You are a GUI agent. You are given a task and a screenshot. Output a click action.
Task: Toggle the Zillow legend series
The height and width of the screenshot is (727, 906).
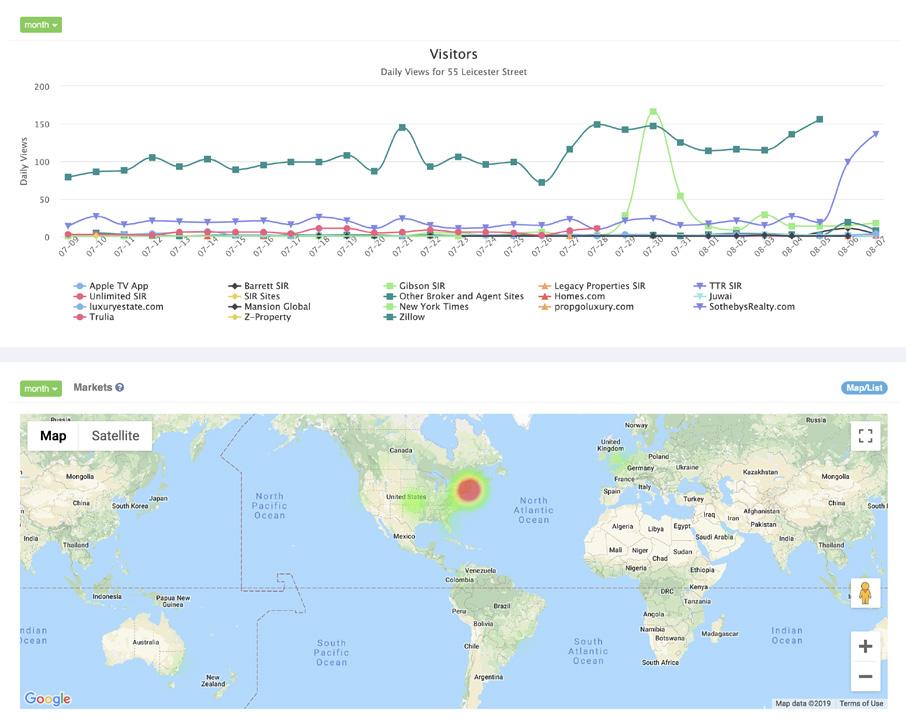404,317
